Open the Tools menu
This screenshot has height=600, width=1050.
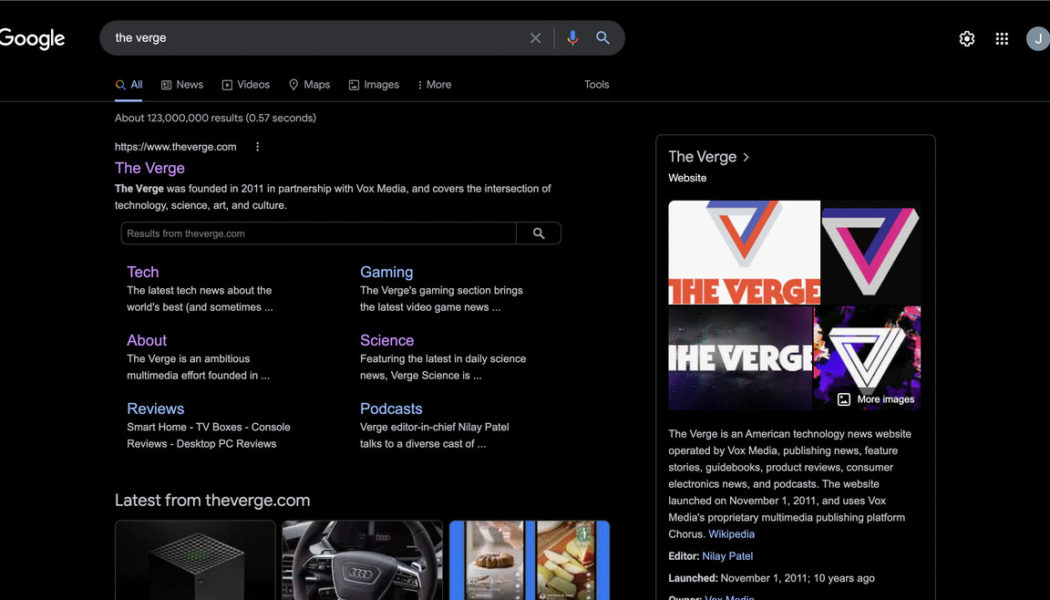[596, 84]
